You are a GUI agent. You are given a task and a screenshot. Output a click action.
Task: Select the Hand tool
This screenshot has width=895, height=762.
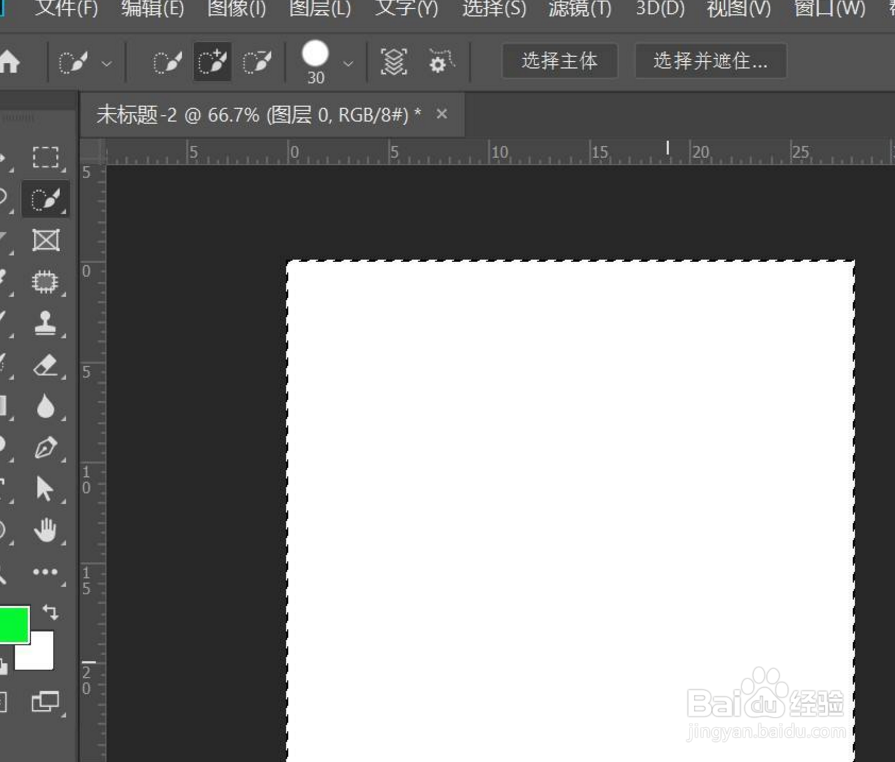click(x=46, y=530)
